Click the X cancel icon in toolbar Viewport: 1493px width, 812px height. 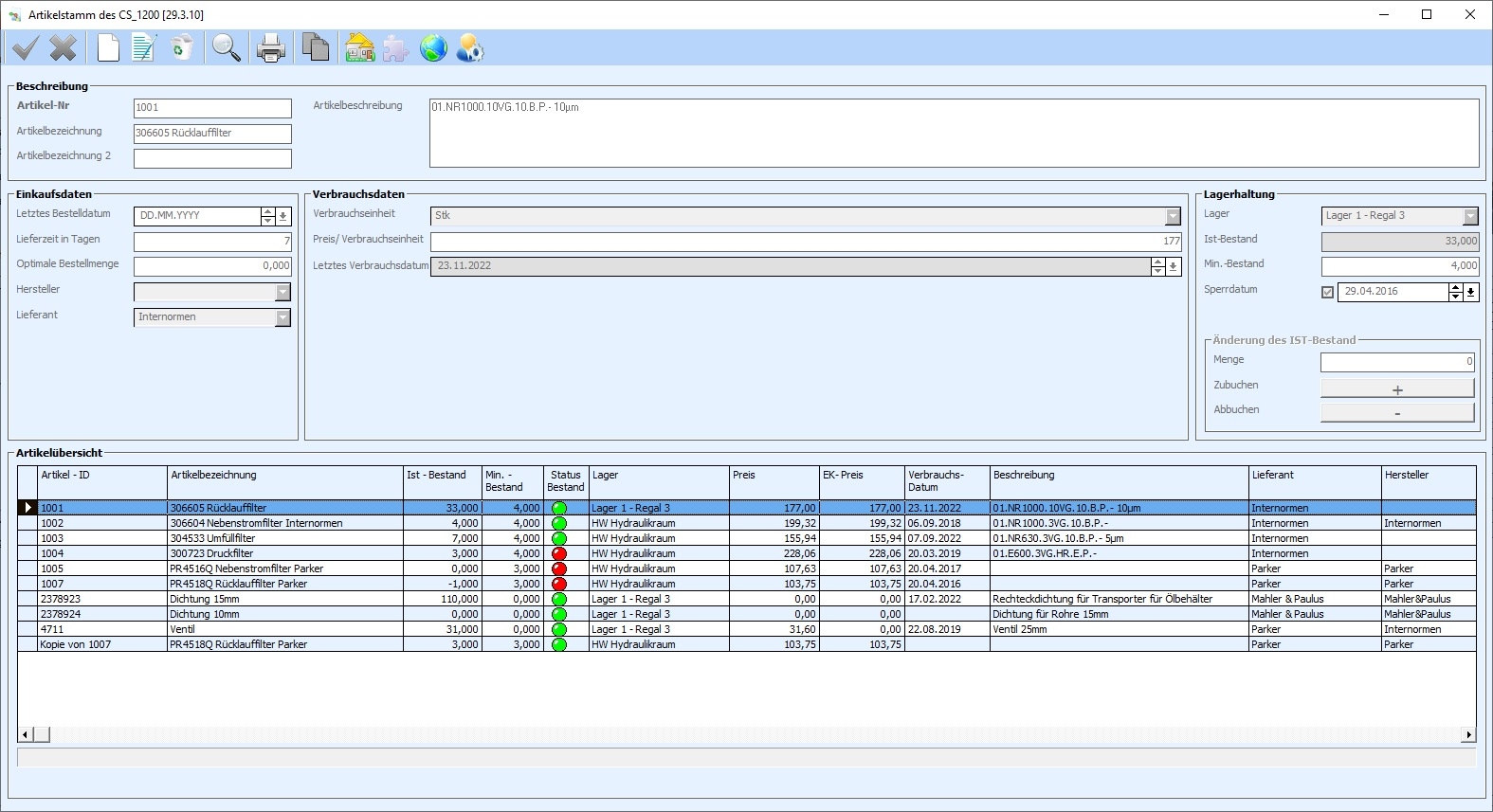click(x=64, y=47)
